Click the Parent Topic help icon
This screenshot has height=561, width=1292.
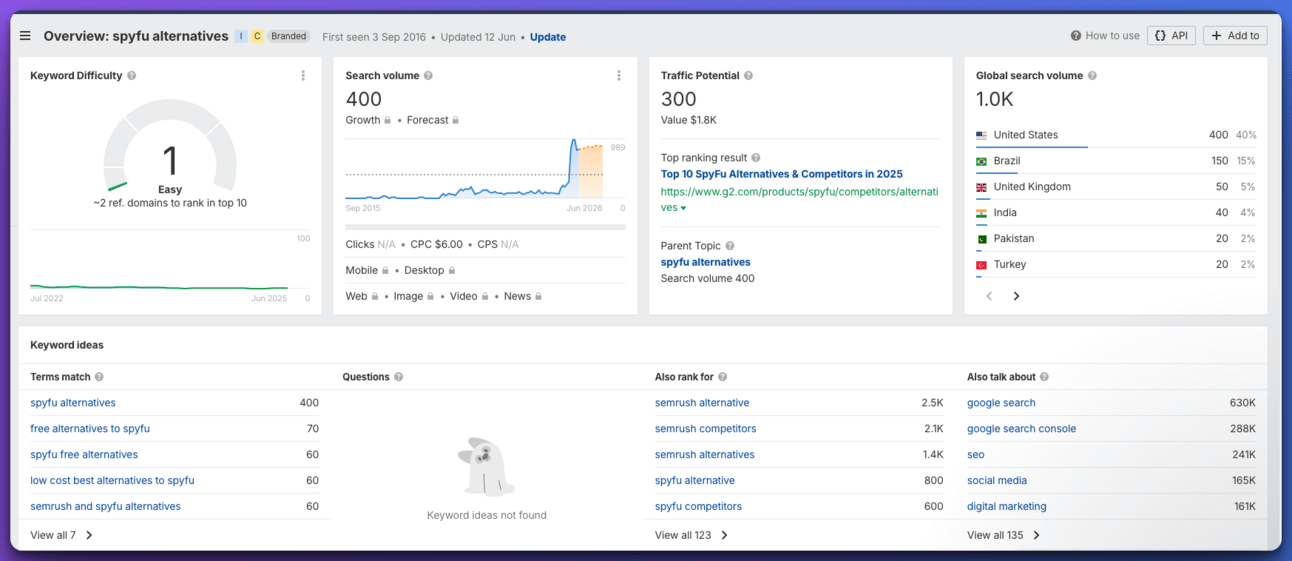point(730,246)
